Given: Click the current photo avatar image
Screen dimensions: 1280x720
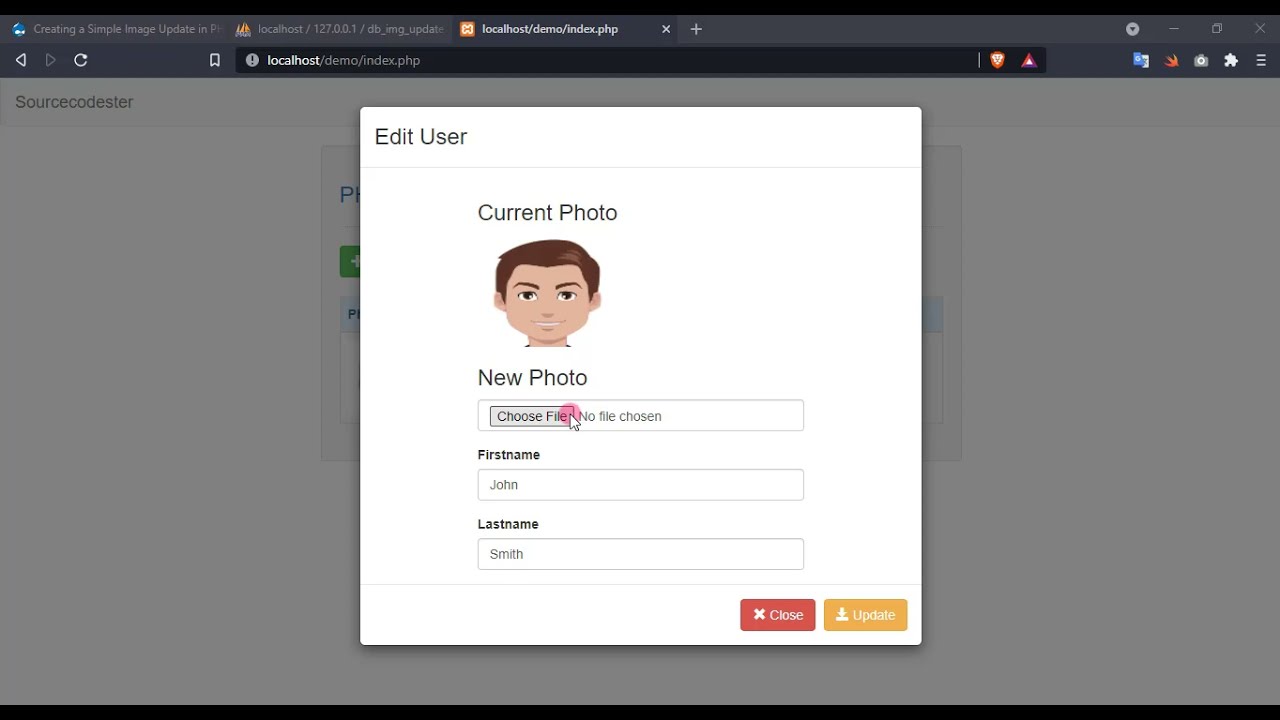Looking at the screenshot, I should pyautogui.click(x=547, y=293).
